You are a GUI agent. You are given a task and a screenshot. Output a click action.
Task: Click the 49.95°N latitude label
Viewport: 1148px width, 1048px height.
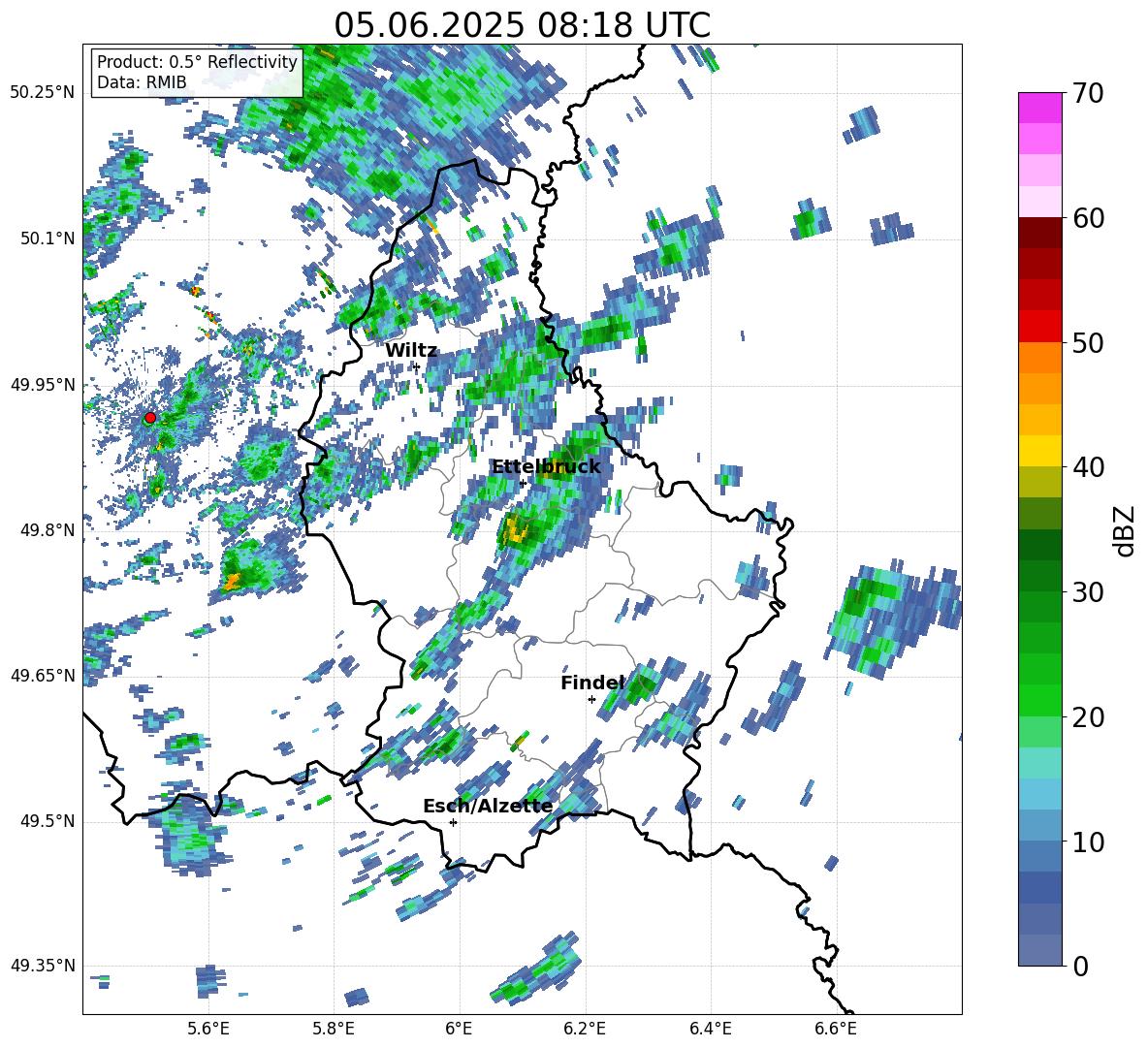[x=43, y=384]
